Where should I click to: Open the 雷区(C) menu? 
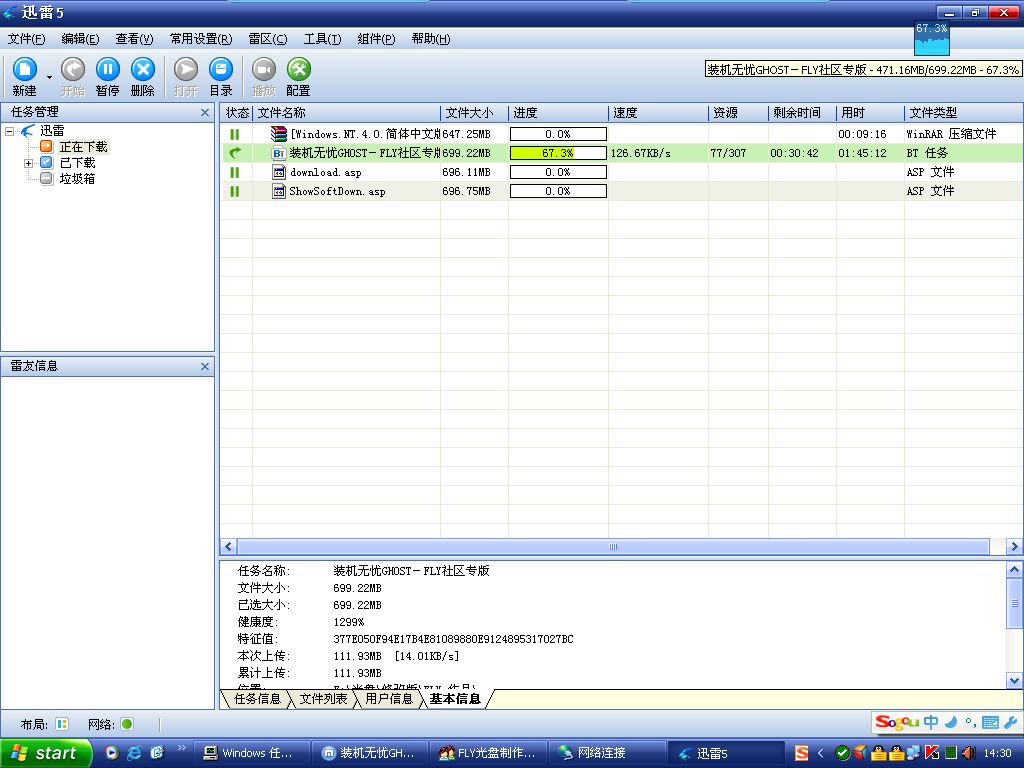point(268,39)
